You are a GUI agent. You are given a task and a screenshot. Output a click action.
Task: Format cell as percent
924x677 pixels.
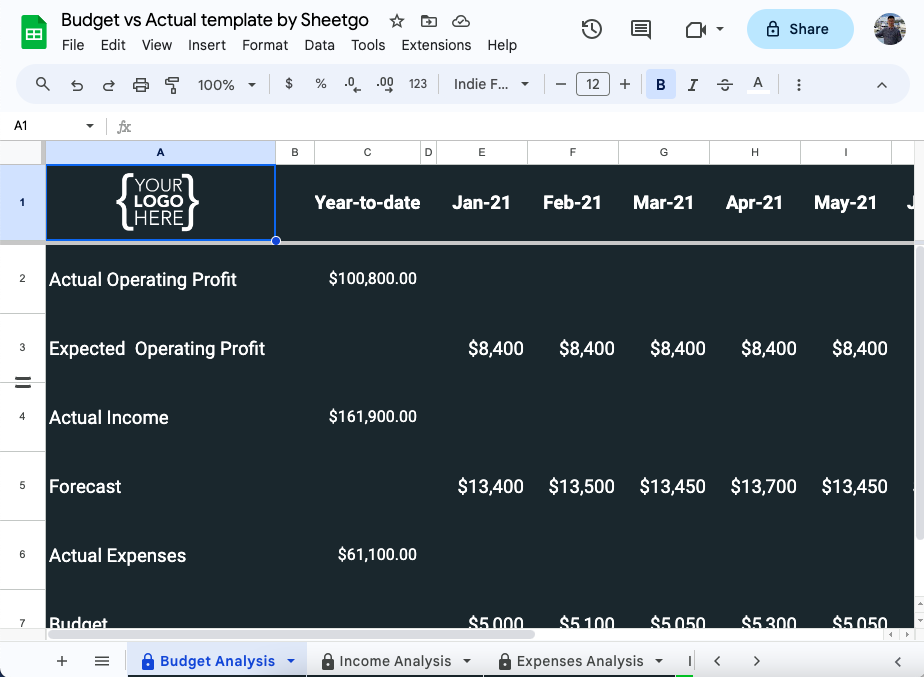click(x=321, y=84)
